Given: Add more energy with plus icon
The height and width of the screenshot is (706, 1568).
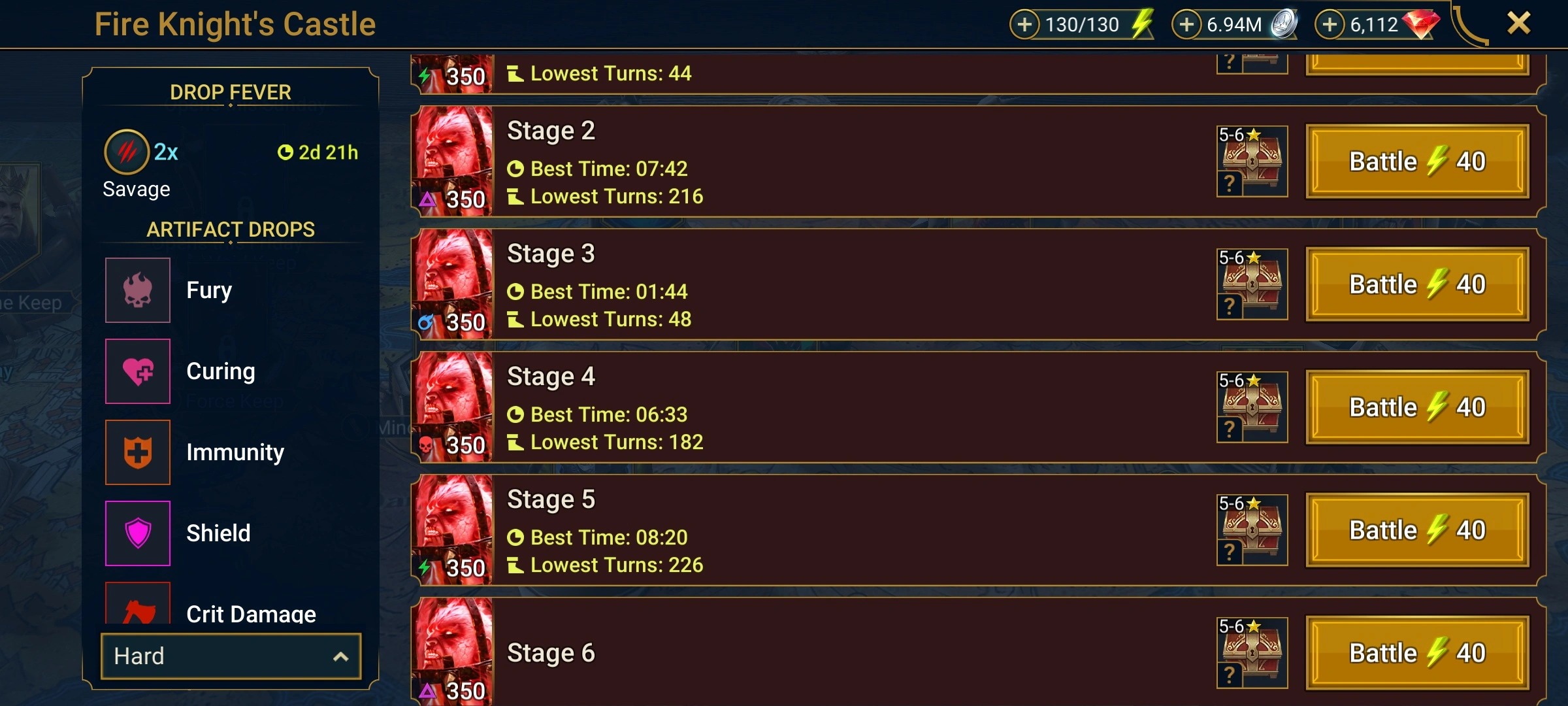Looking at the screenshot, I should (1025, 25).
